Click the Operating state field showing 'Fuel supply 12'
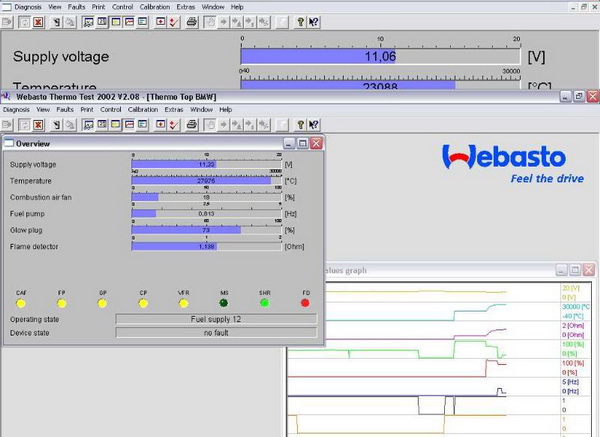Viewport: 600px width, 437px height. pos(216,319)
